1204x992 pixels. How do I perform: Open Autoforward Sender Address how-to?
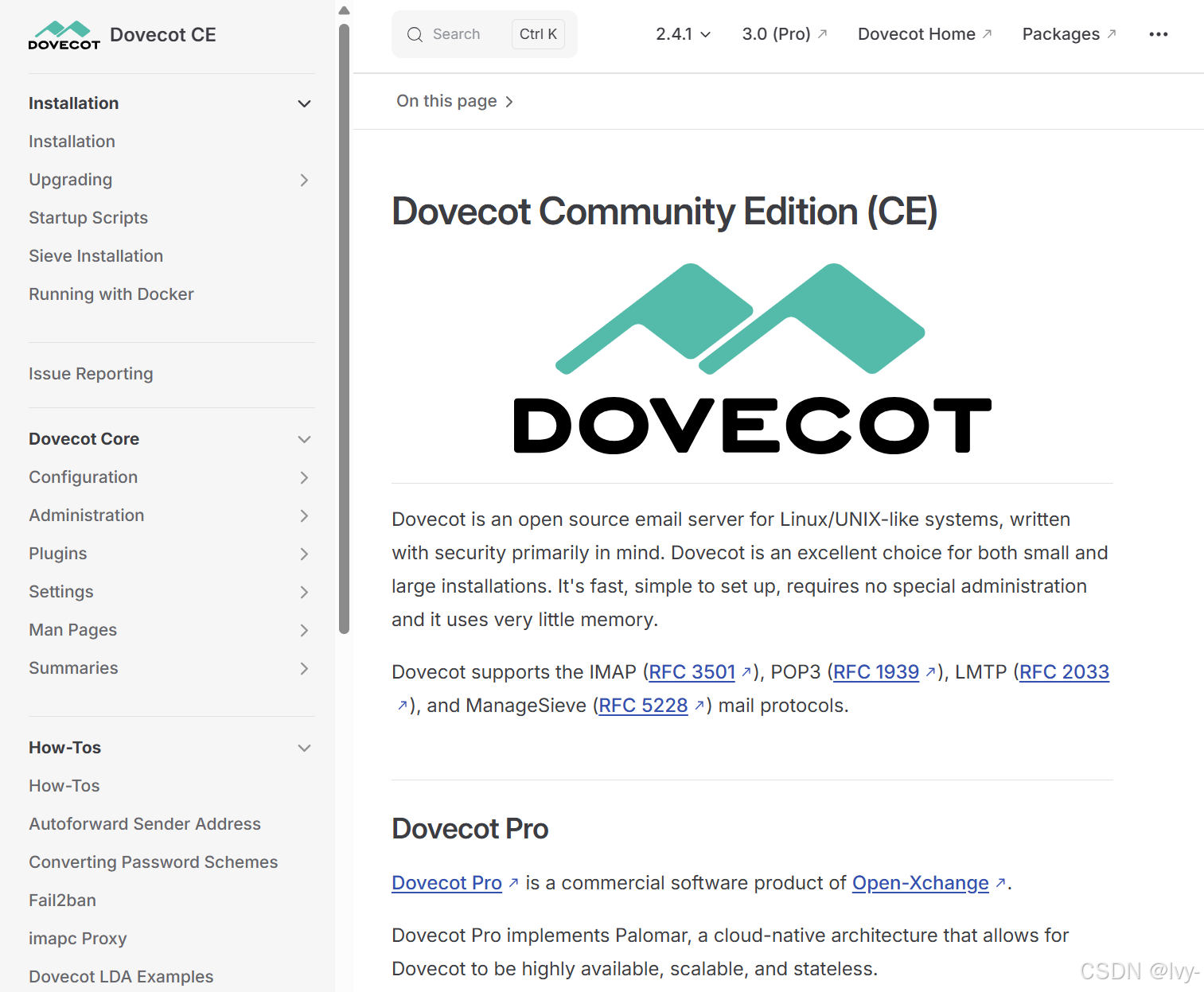[x=145, y=824]
